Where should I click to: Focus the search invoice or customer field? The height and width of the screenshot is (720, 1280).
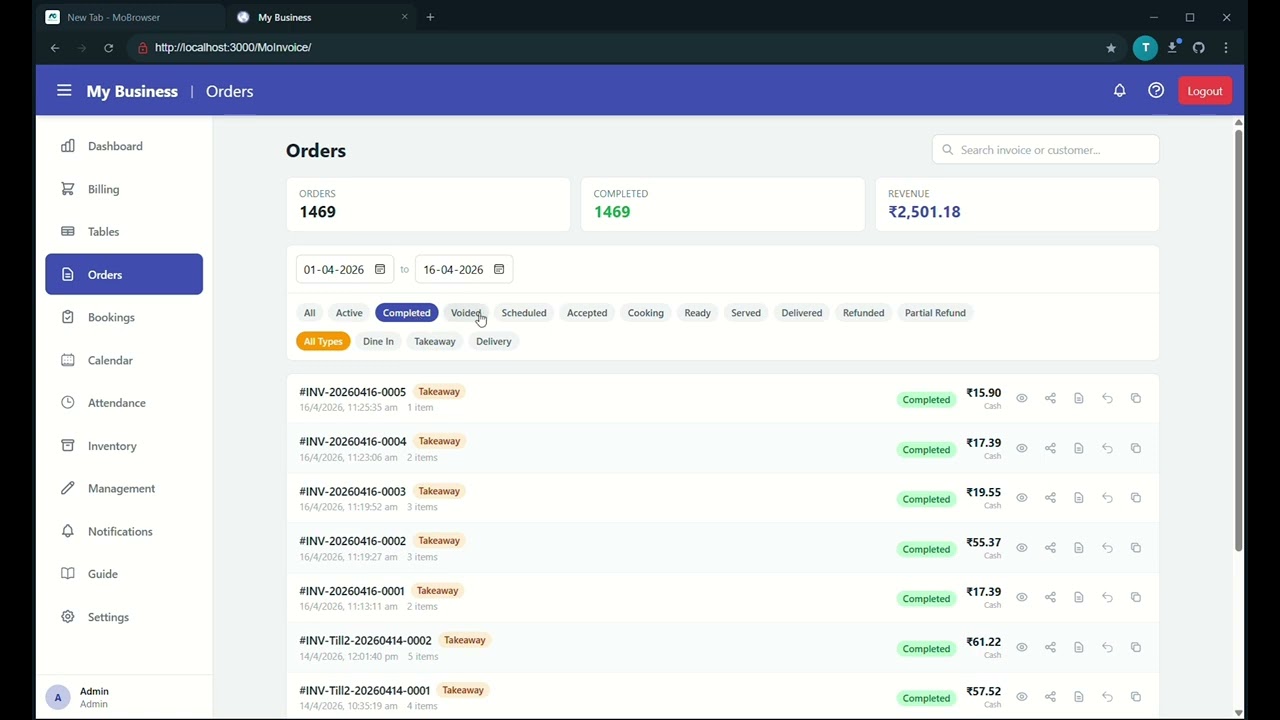click(x=1046, y=150)
